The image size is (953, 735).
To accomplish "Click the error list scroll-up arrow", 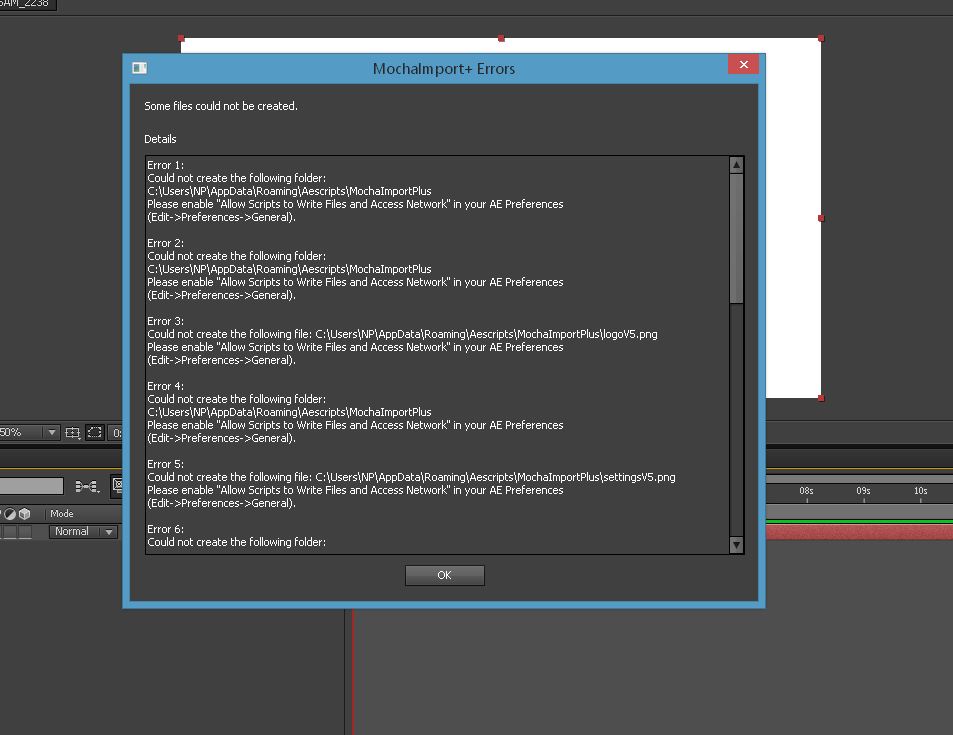I will pos(736,165).
